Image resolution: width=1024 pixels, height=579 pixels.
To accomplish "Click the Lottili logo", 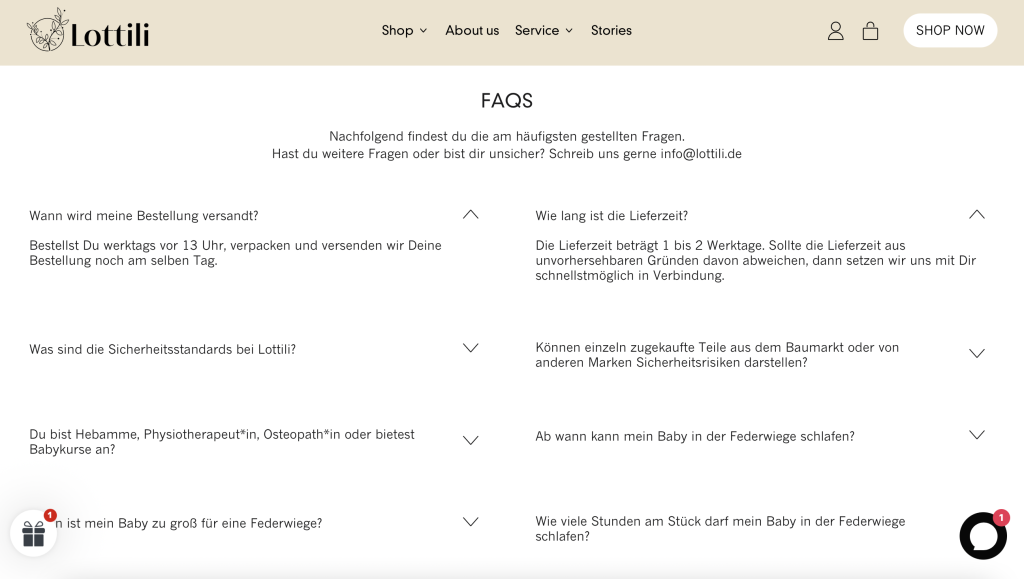I will [88, 31].
